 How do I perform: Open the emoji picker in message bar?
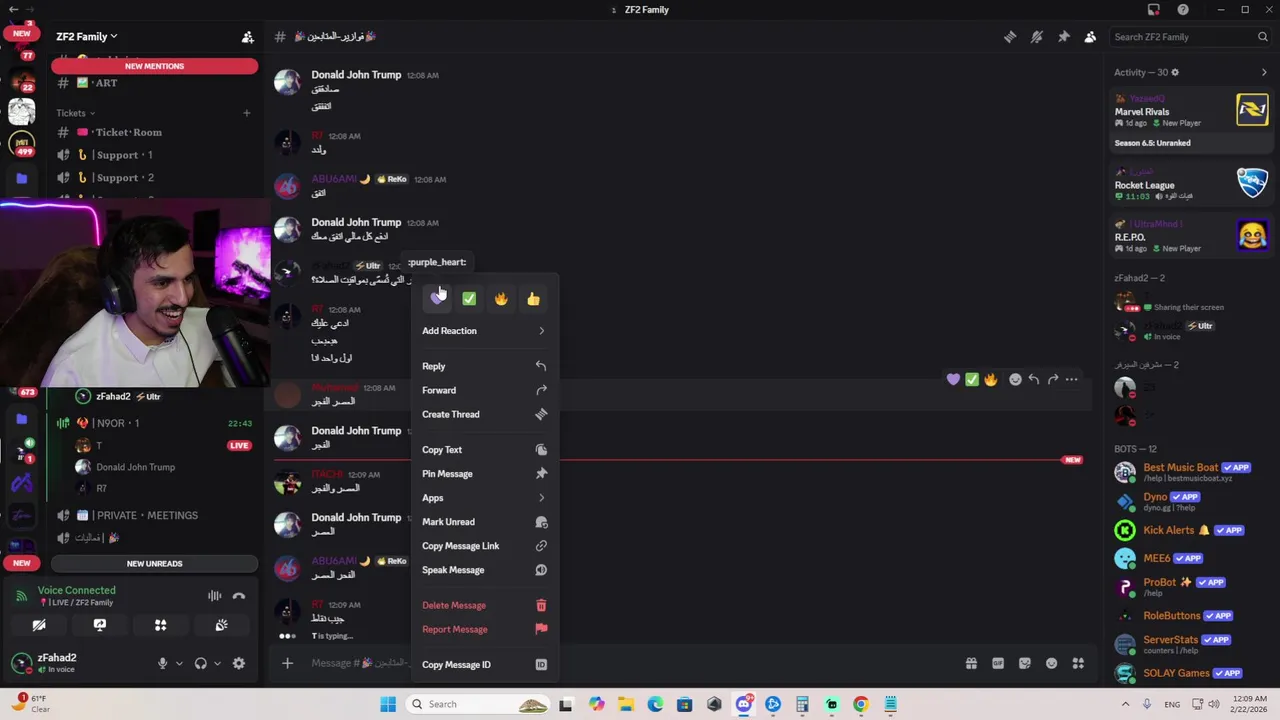[1051, 663]
